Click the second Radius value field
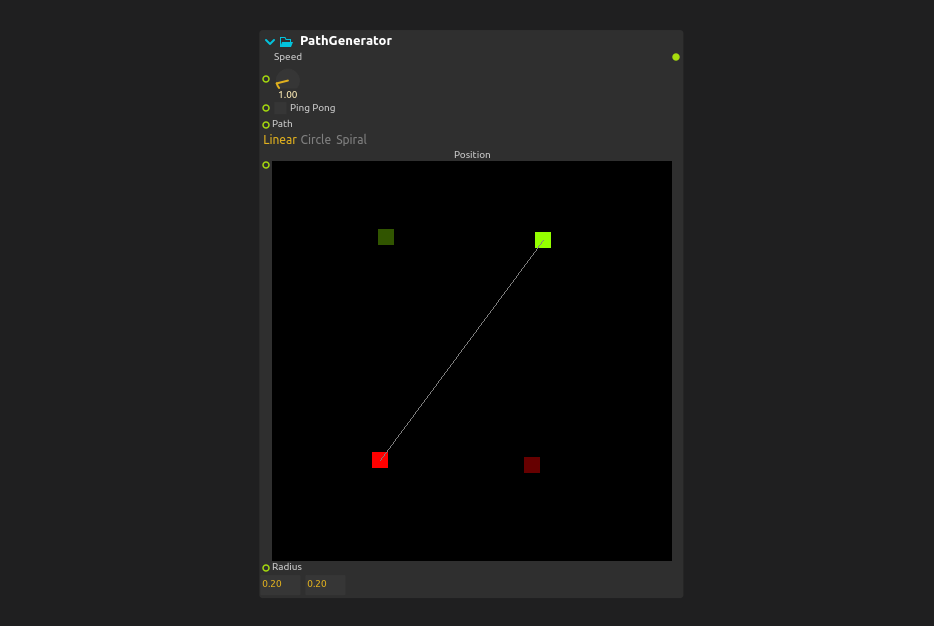Viewport: 934px width, 626px height. (x=325, y=584)
